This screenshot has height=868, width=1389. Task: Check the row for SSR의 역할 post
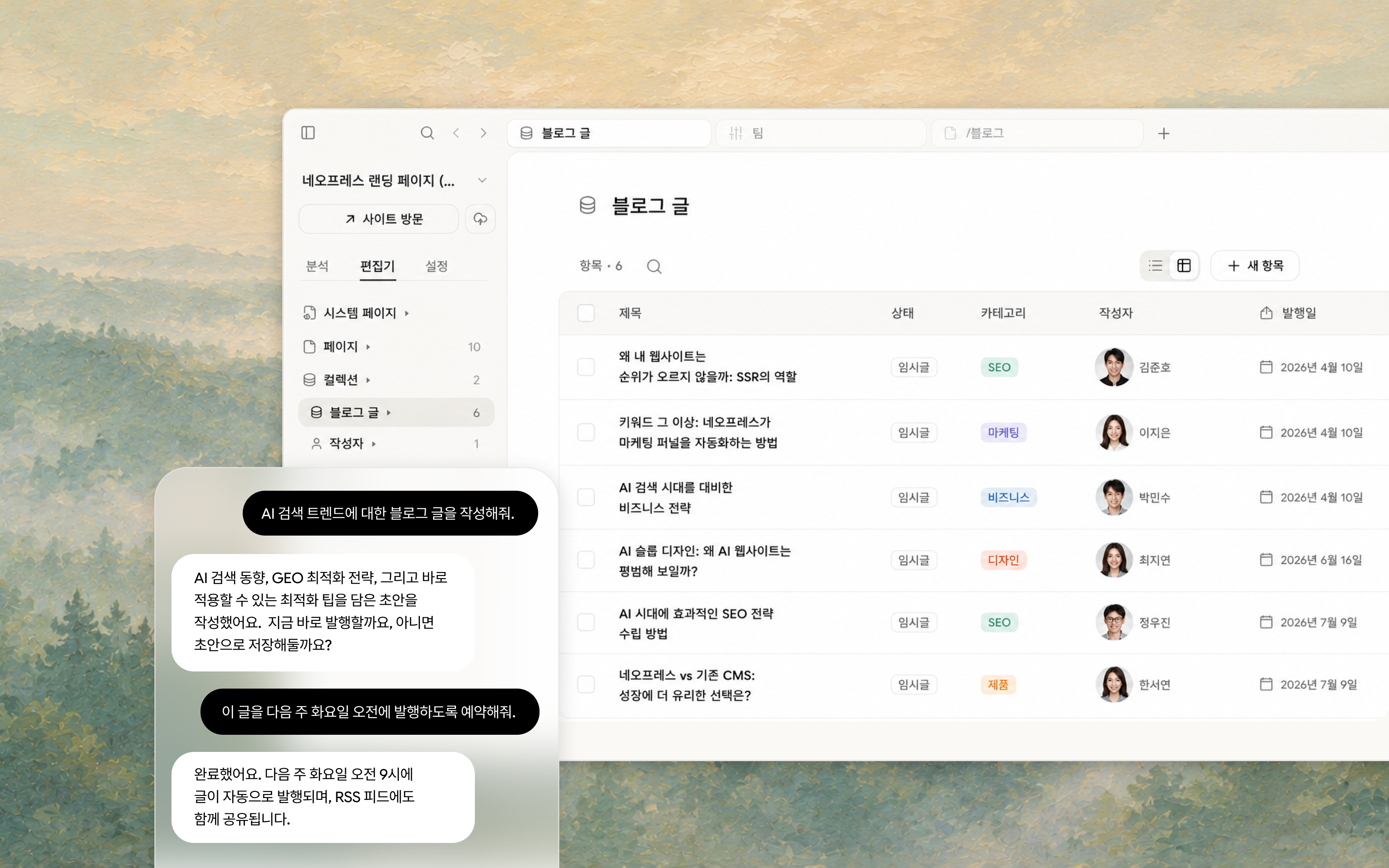coord(585,367)
